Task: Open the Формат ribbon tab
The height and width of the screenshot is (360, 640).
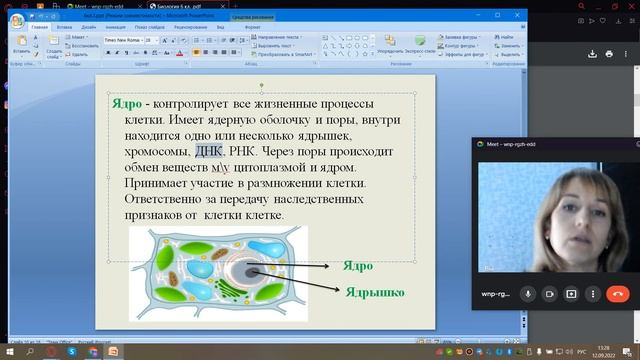Action: click(253, 27)
